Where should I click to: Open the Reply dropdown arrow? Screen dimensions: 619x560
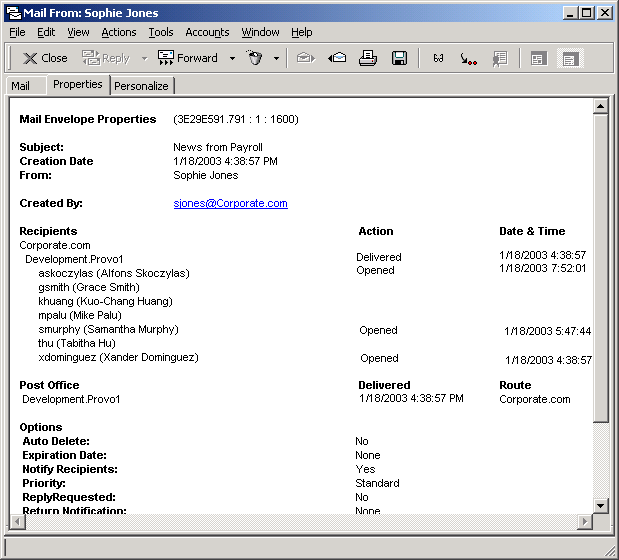pyautogui.click(x=144, y=58)
